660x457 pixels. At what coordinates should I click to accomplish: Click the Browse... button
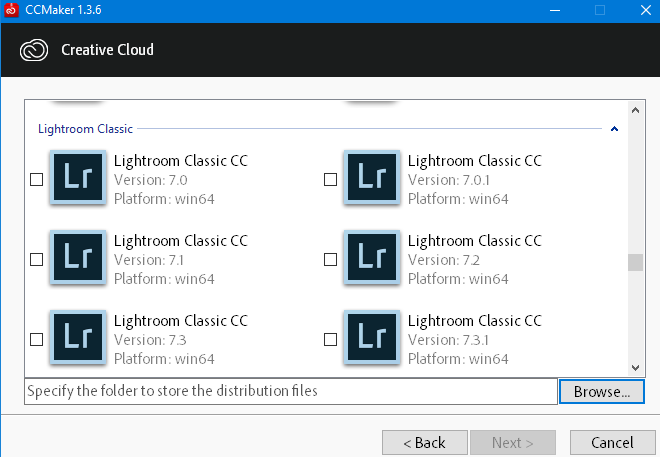(x=601, y=391)
